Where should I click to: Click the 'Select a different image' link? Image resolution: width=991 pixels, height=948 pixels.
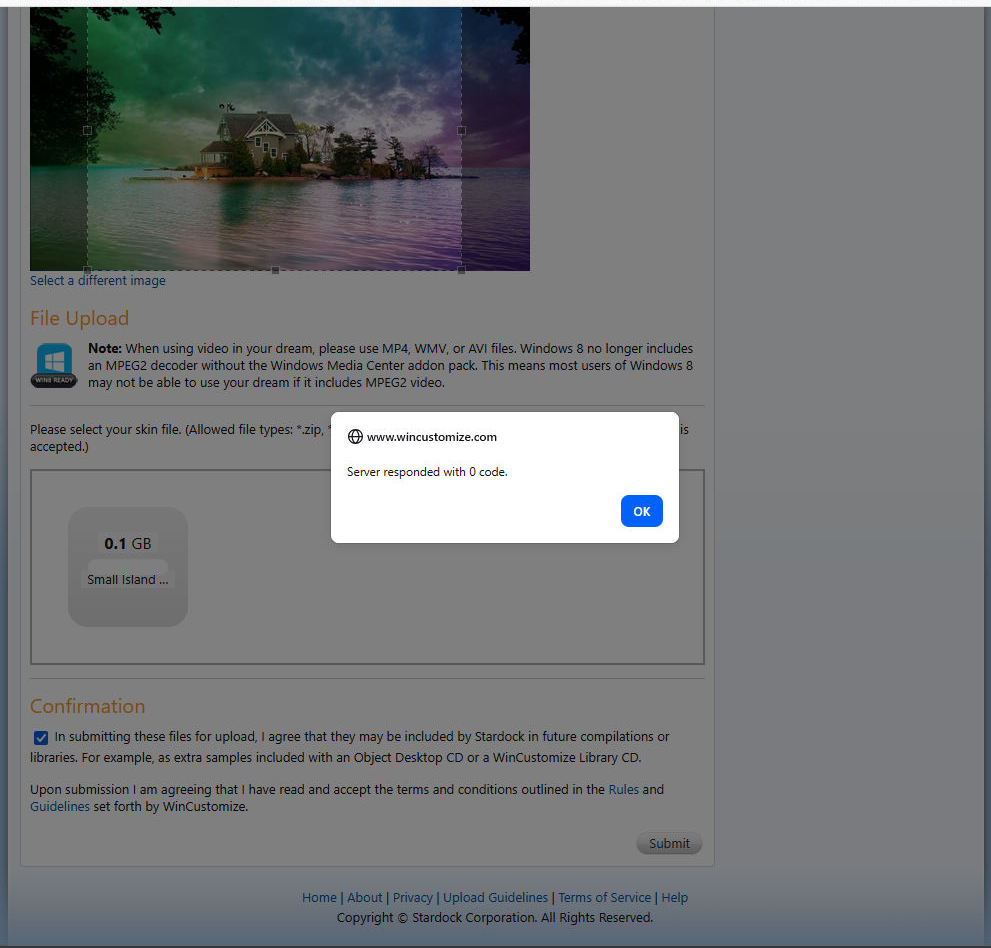coord(98,281)
